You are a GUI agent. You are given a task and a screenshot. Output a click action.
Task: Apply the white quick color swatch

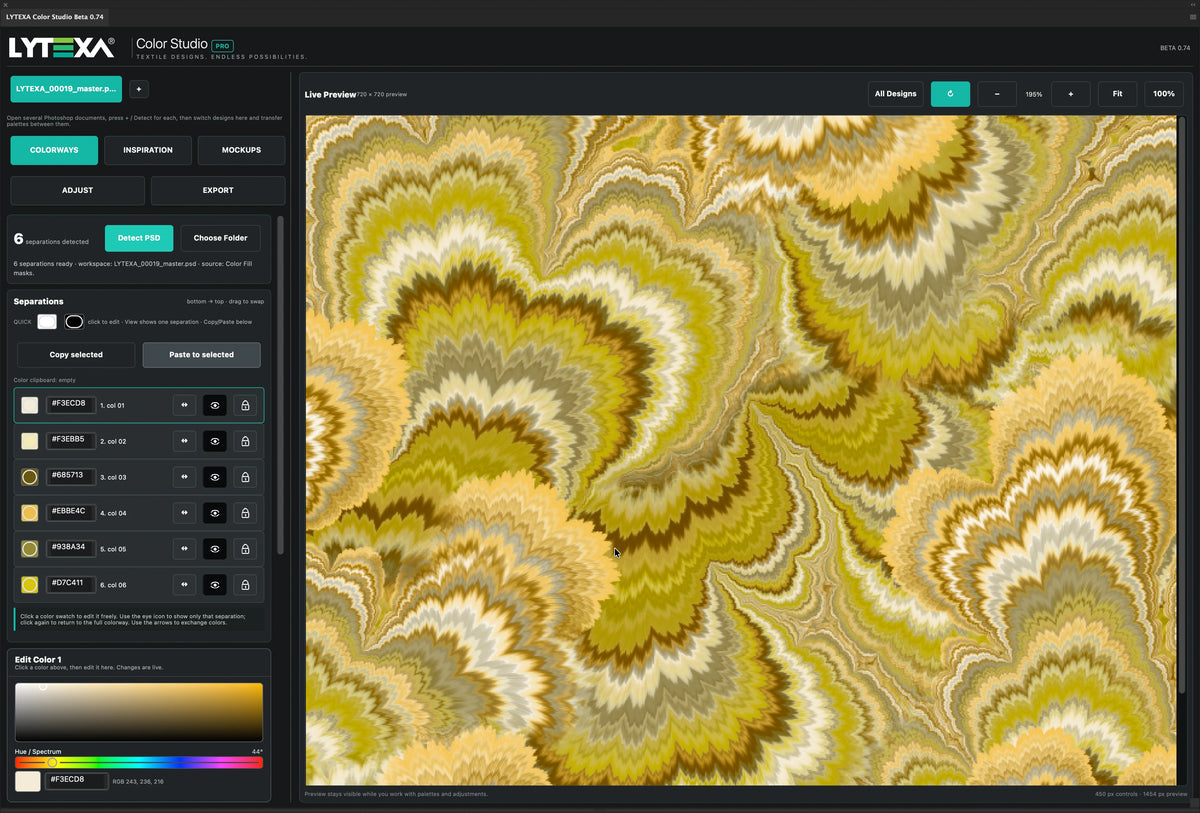tap(47, 322)
